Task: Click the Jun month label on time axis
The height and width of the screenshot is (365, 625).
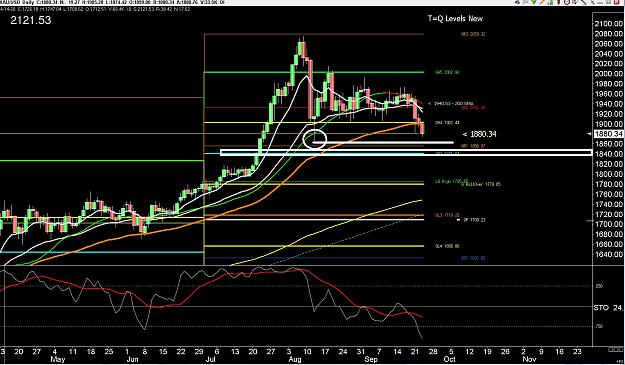Action: coord(132,359)
